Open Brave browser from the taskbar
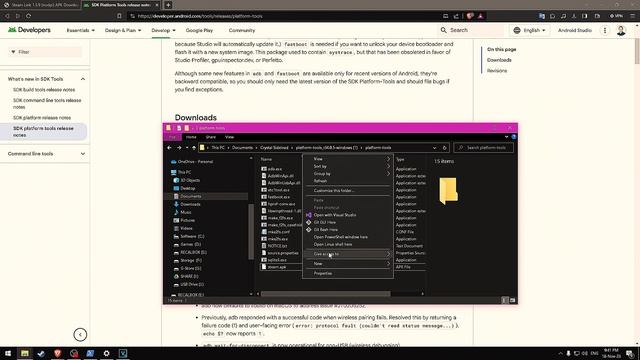Viewport: 640px width, 360px height. (58, 353)
